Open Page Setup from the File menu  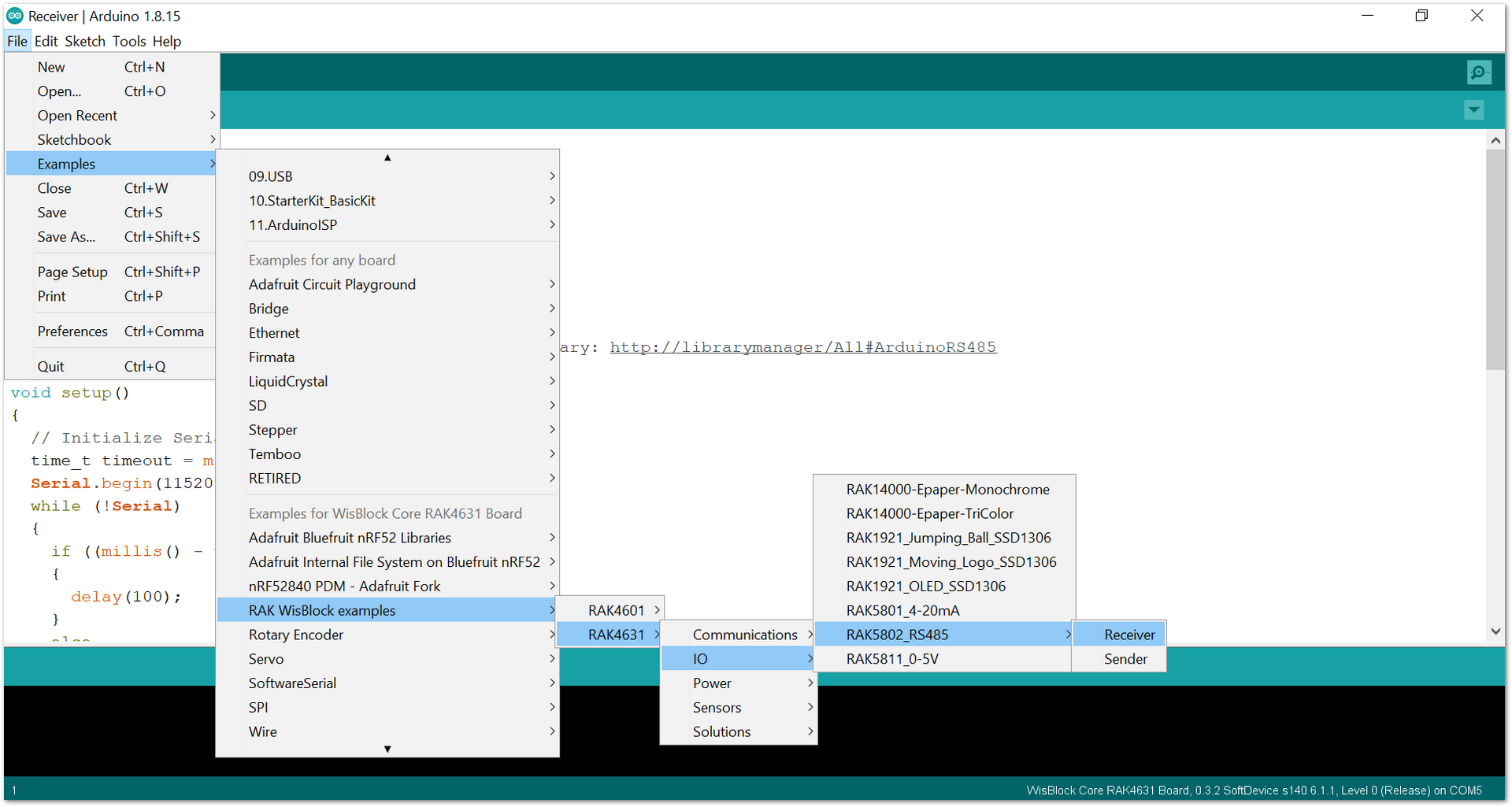111,272
